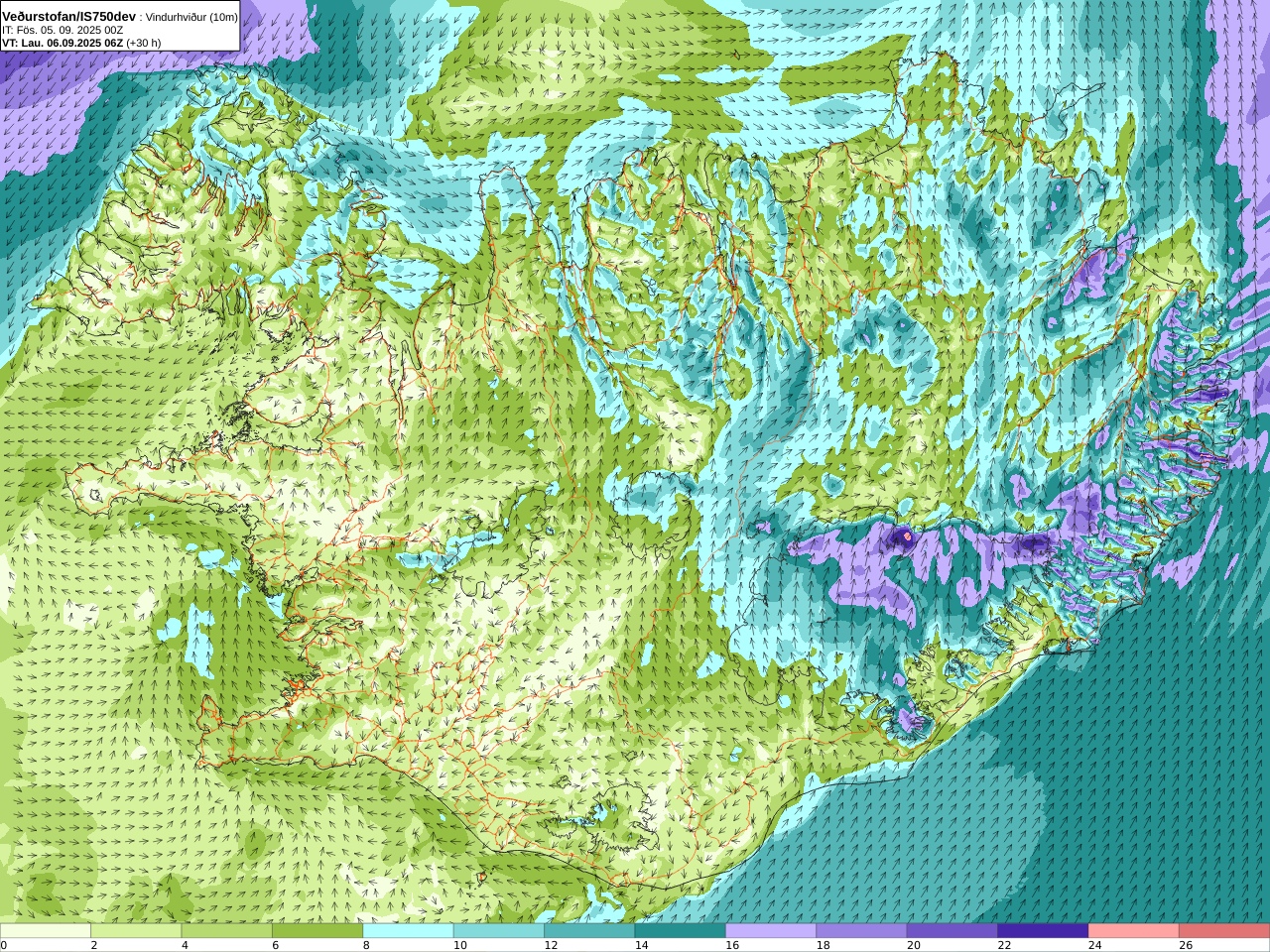Click the legend value label '14'
Image resolution: width=1270 pixels, height=952 pixels.
[641, 945]
